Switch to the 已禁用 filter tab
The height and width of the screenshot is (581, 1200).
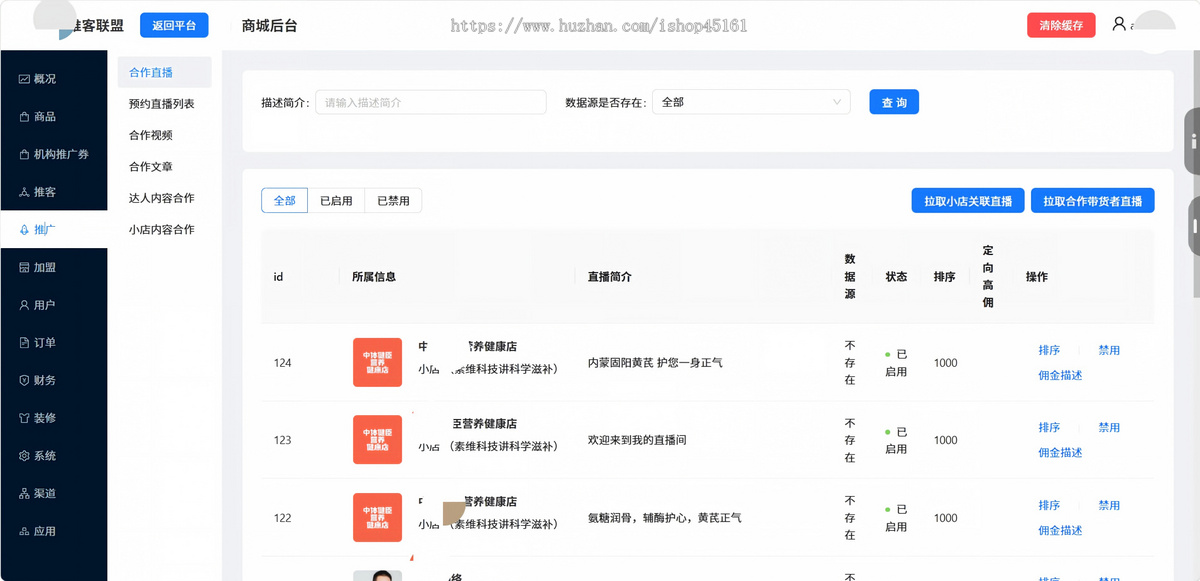pos(393,200)
